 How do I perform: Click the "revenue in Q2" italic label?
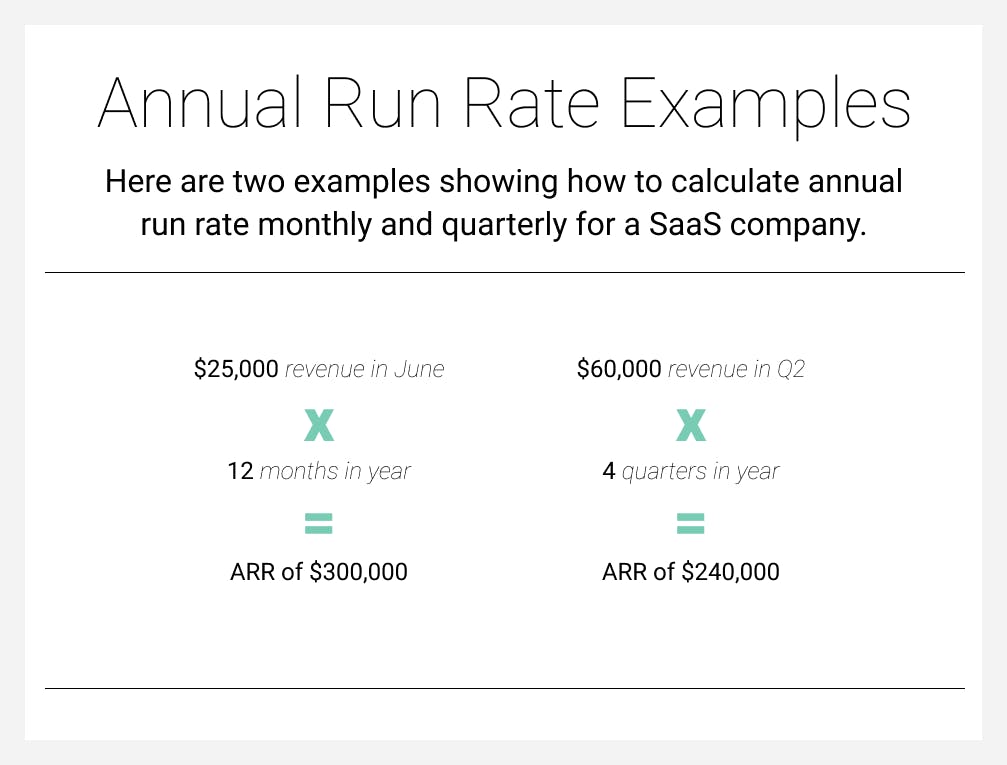[736, 369]
